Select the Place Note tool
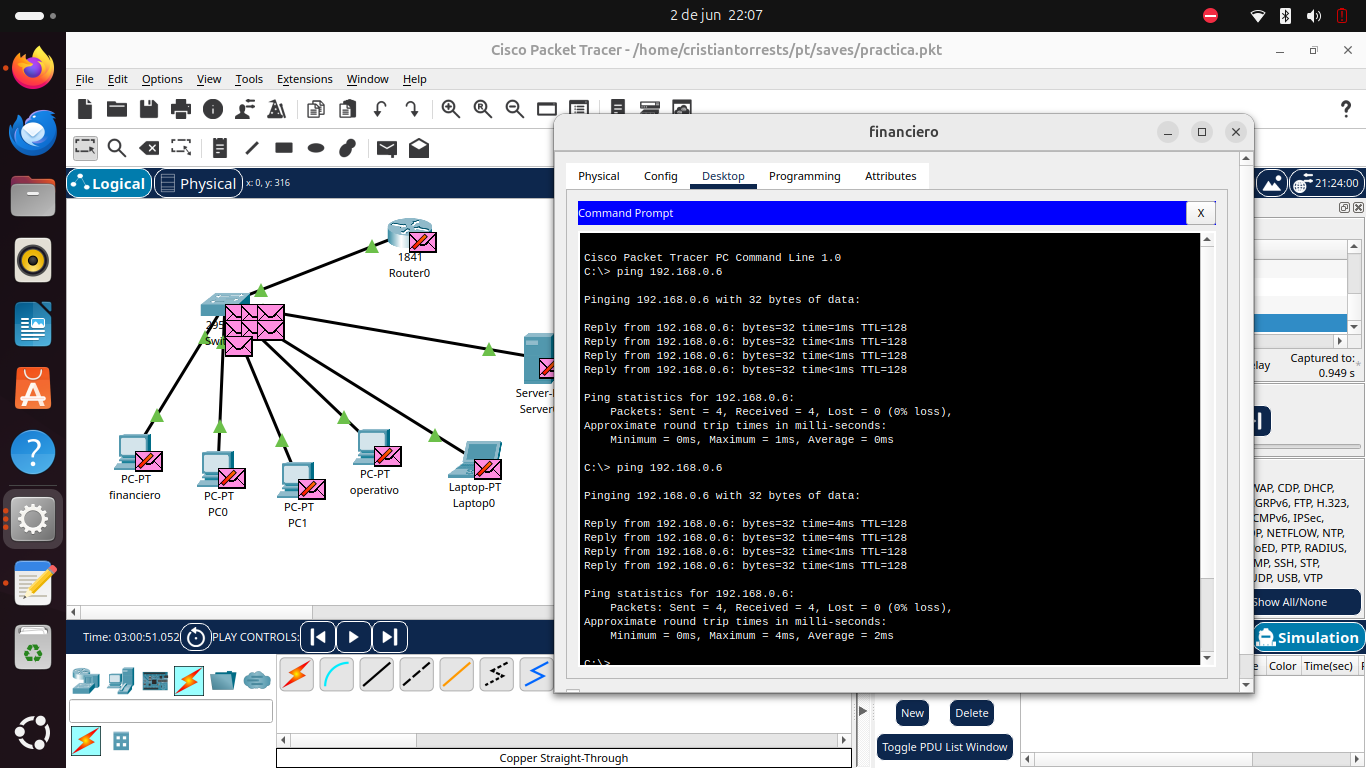Viewport: 1366px width, 768px height. point(220,148)
